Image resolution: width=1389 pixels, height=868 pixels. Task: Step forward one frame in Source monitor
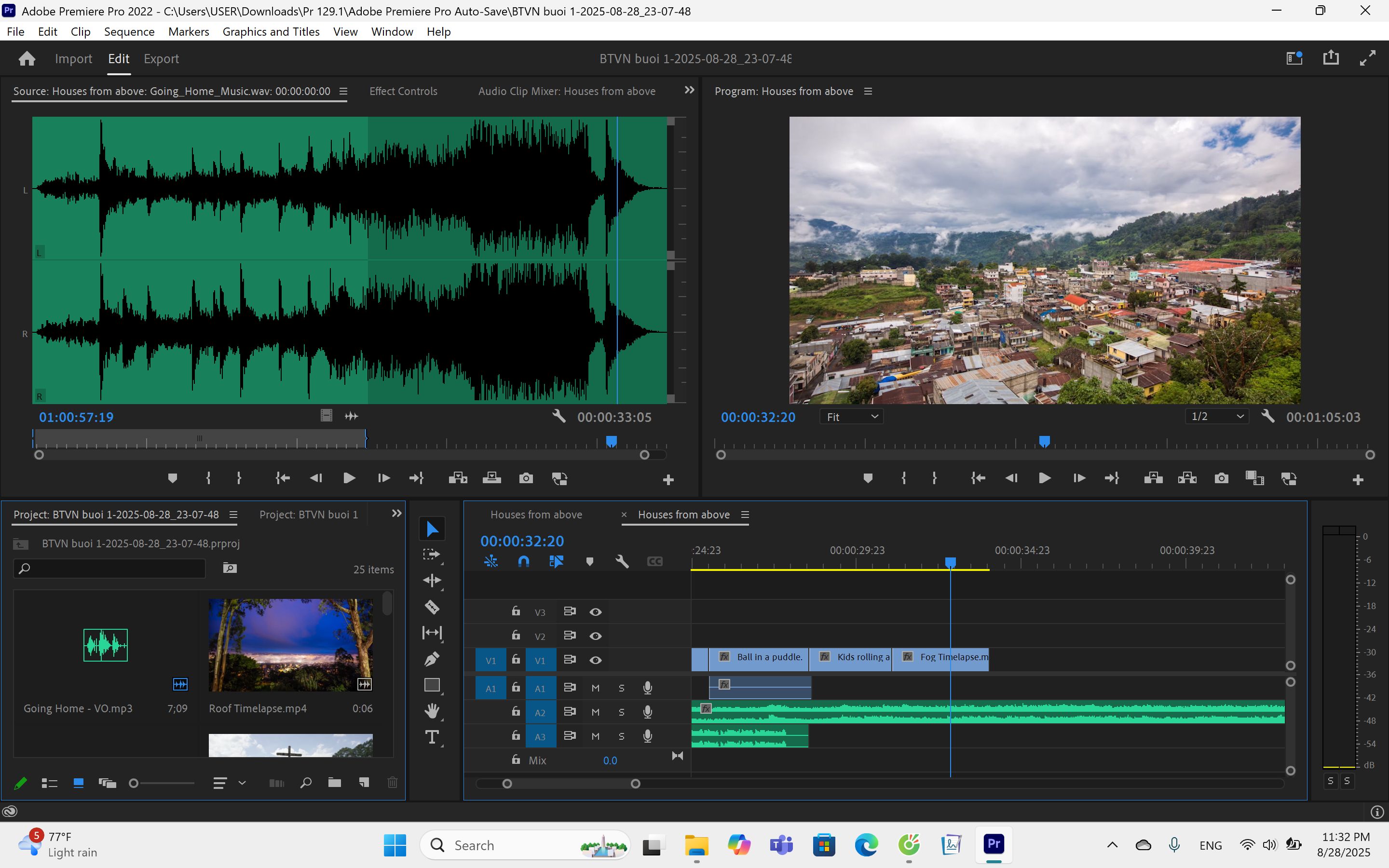[383, 478]
